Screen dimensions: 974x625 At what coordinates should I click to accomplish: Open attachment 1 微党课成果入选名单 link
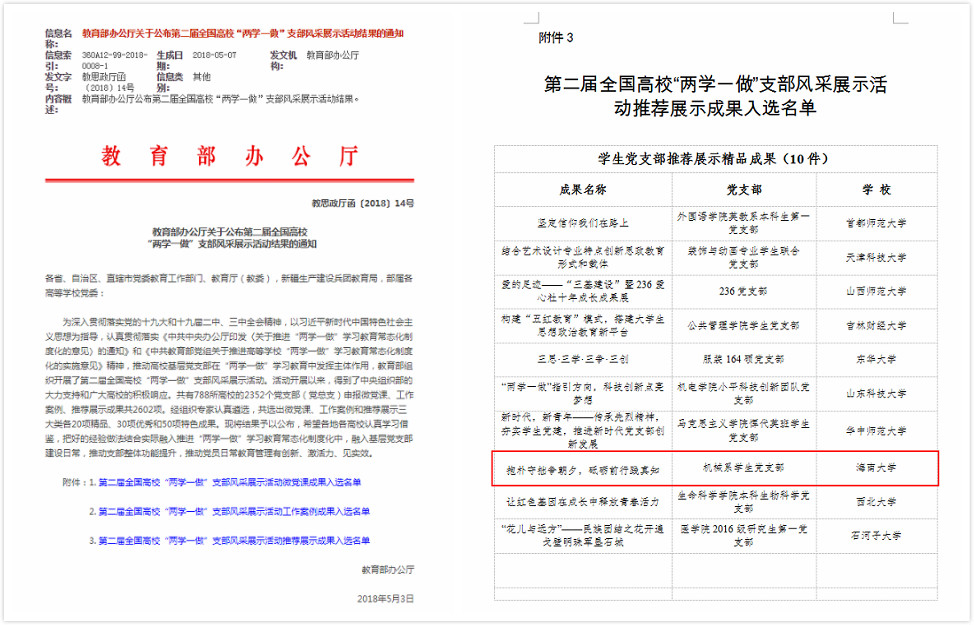click(x=229, y=481)
